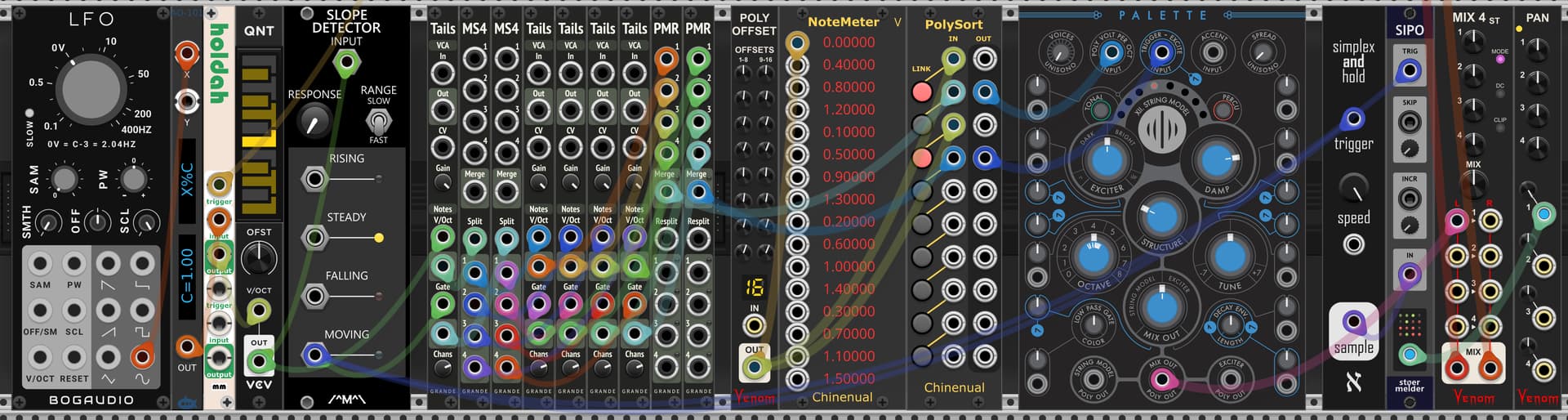
Task: Click the Slope Detector INPUT jack
Action: click(x=346, y=62)
